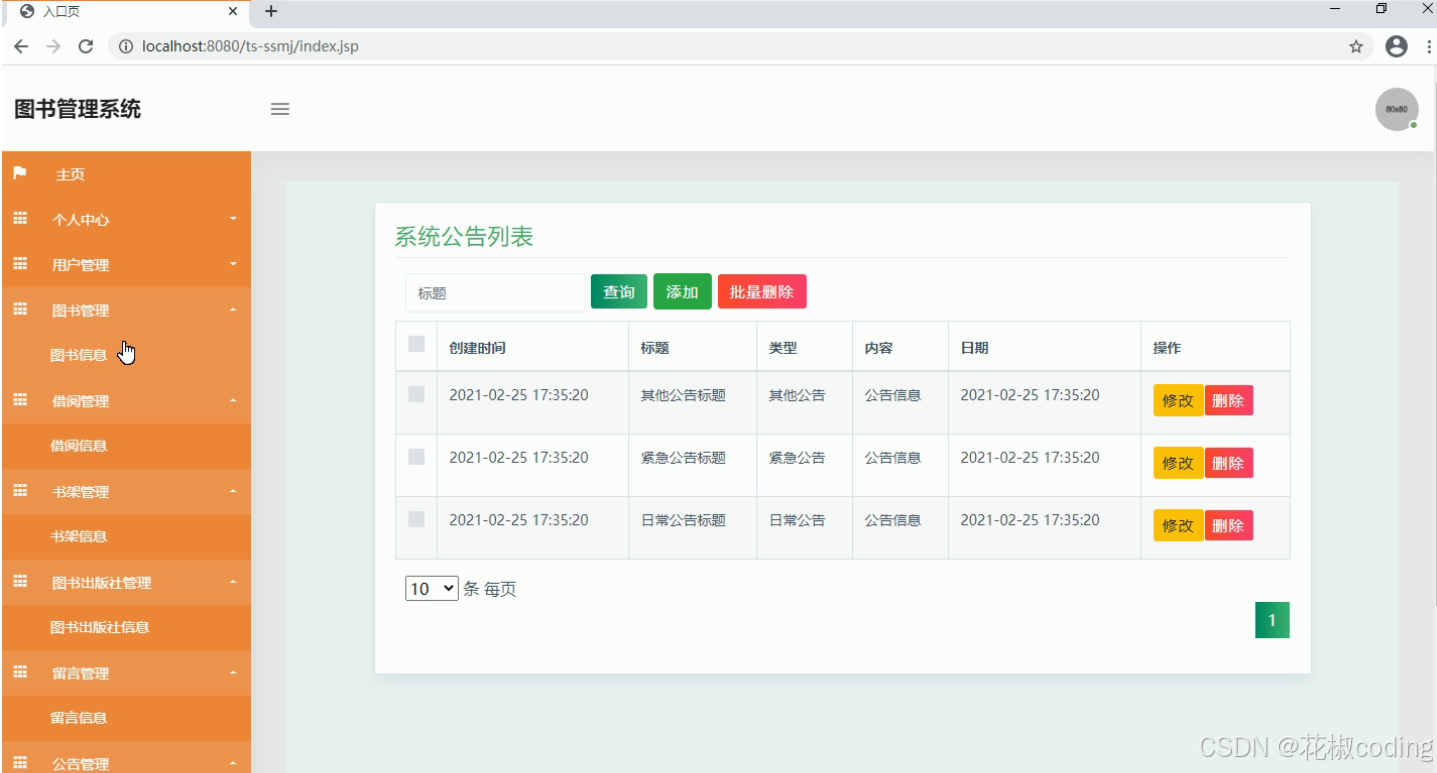Viewport: 1437px width, 773px height.
Task: Click the grid icon next to 用户管理
Action: coord(19,264)
